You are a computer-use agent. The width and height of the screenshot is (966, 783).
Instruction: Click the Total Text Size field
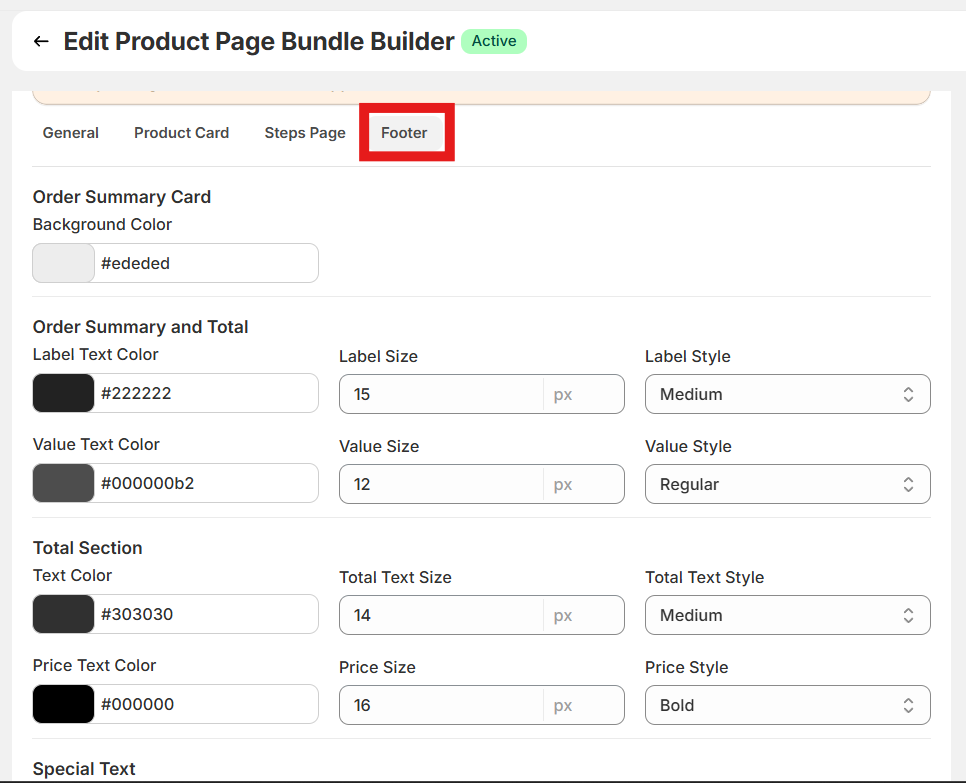coord(441,615)
